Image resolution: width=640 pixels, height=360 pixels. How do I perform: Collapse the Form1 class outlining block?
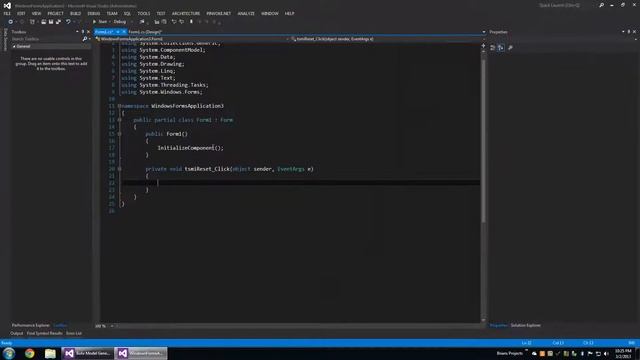[120, 120]
